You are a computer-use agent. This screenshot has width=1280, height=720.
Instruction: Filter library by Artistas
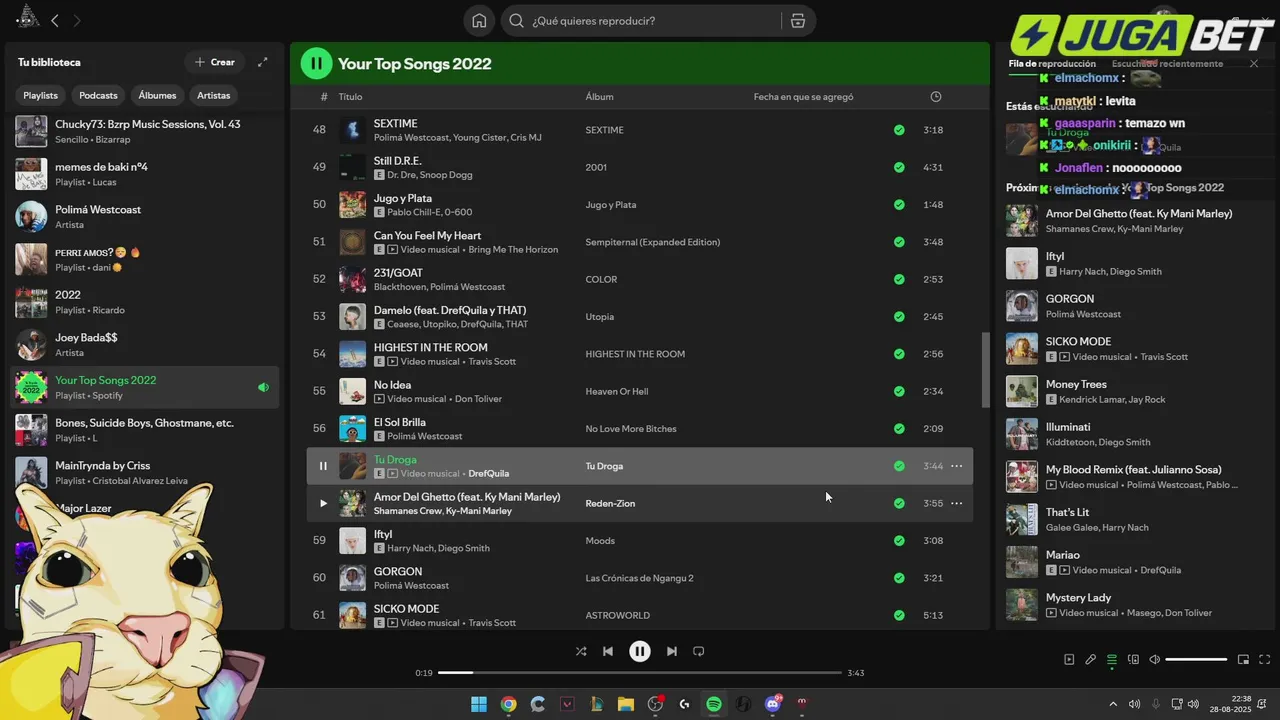213,95
